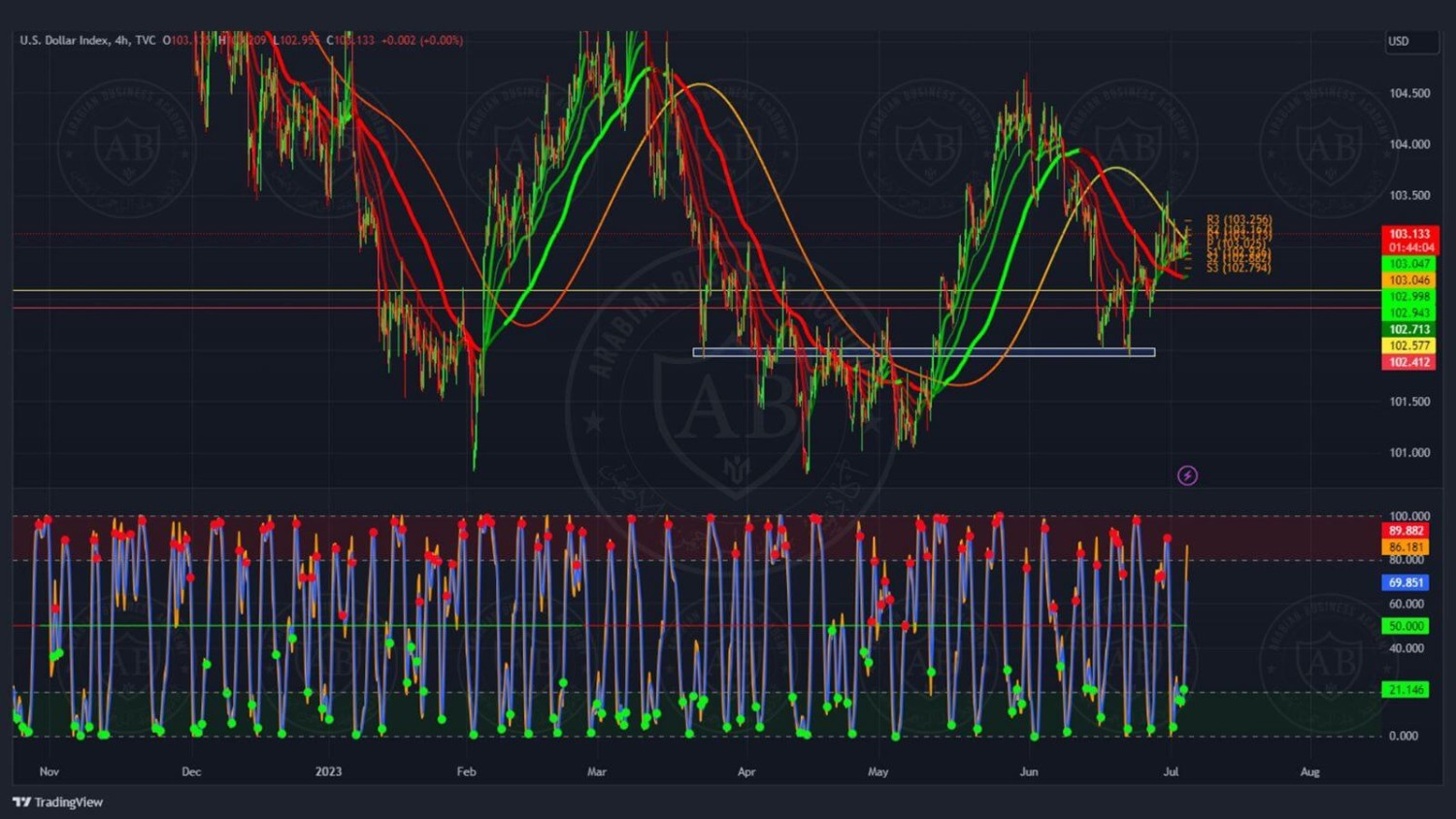Screen dimensions: 1456x819
Task: Click the red 102.412 price label
Action: [1409, 362]
